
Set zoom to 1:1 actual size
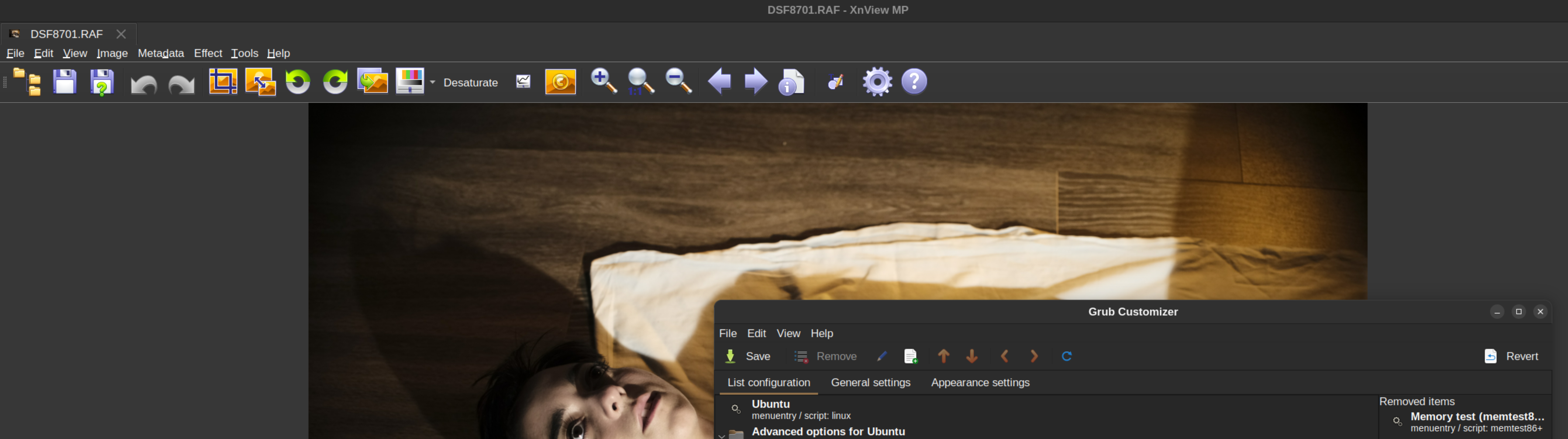click(x=641, y=82)
